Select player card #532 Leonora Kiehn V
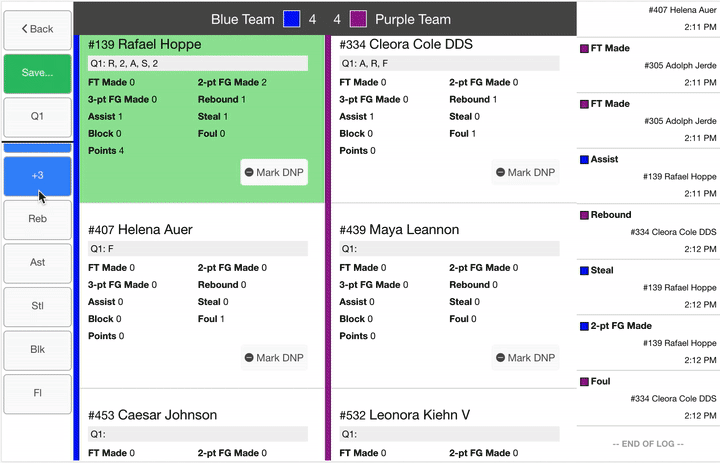Viewport: 720px width, 463px height. 454,426
